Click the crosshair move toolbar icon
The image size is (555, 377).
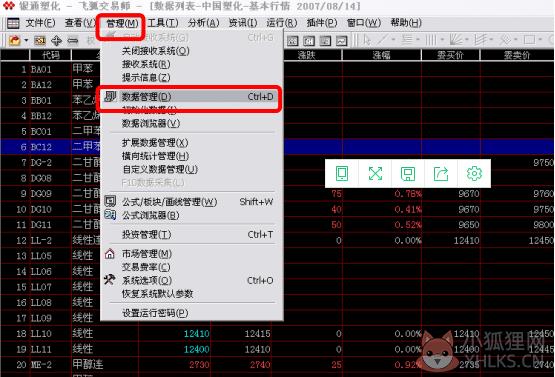point(56,40)
